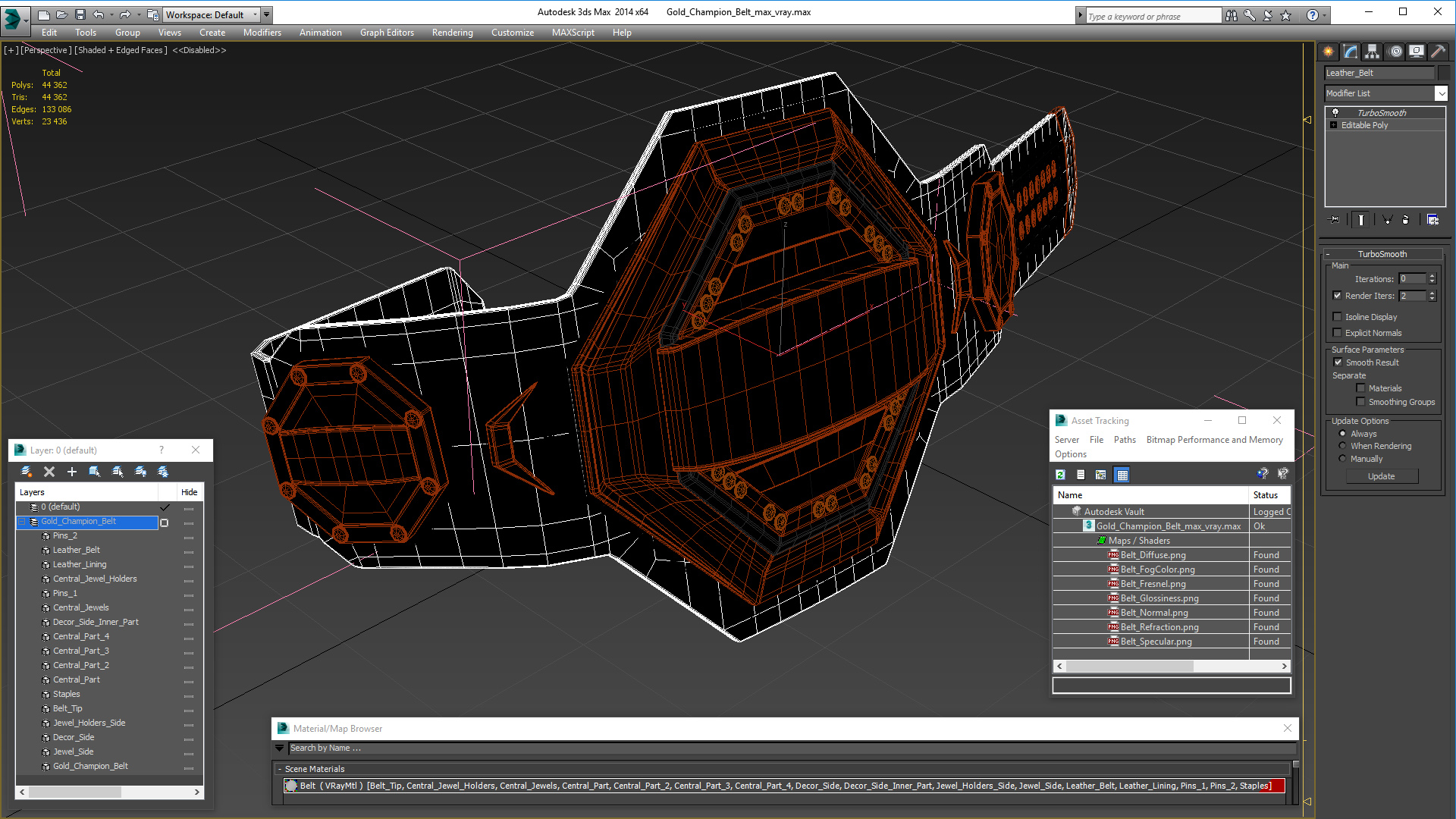Toggle Smooth Result checkbox
The height and width of the screenshot is (819, 1456).
coord(1338,362)
